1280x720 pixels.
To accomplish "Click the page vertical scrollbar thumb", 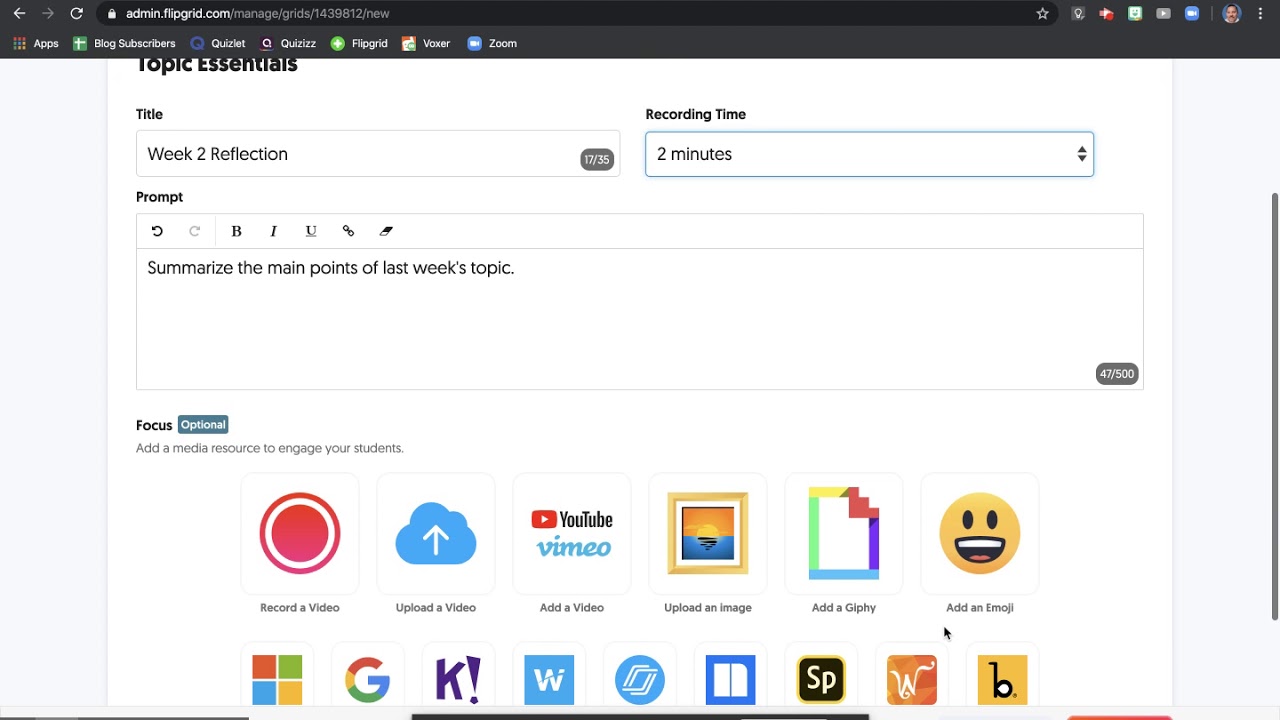I will (x=1274, y=405).
